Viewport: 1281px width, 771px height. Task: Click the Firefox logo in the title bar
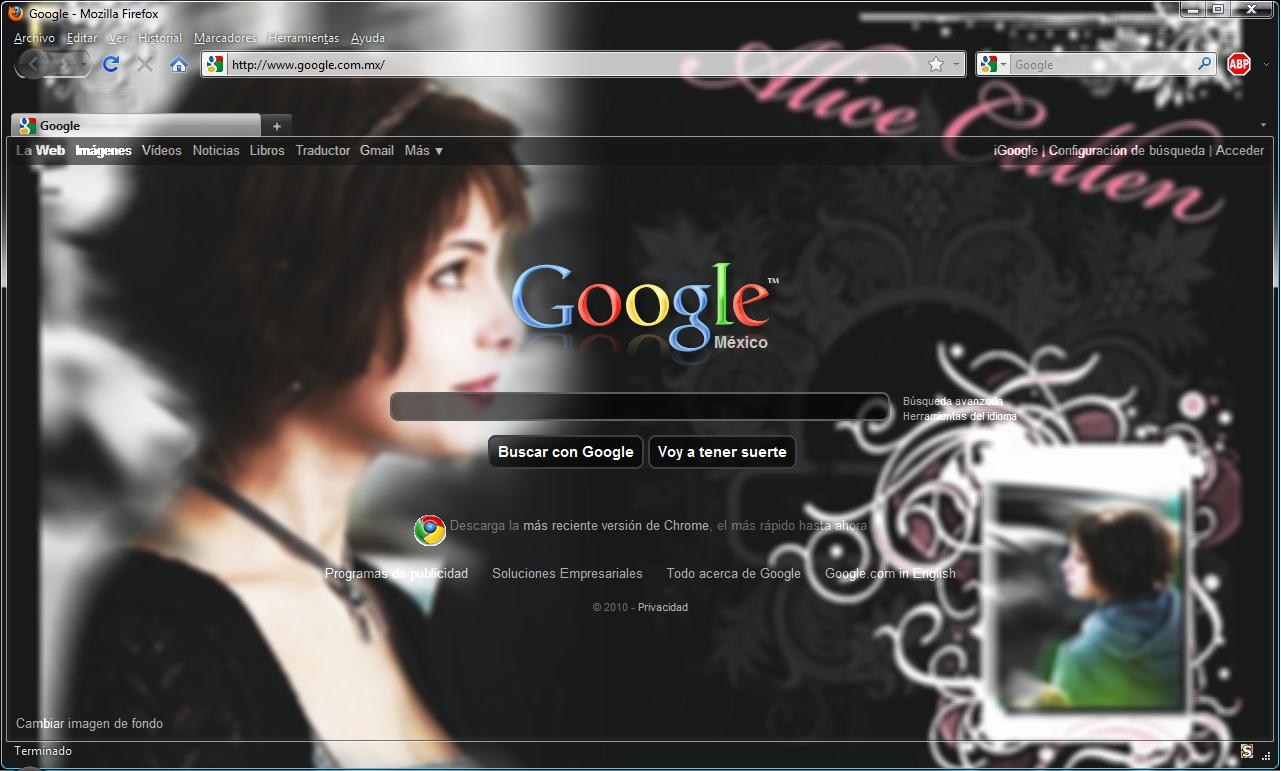pyautogui.click(x=16, y=14)
